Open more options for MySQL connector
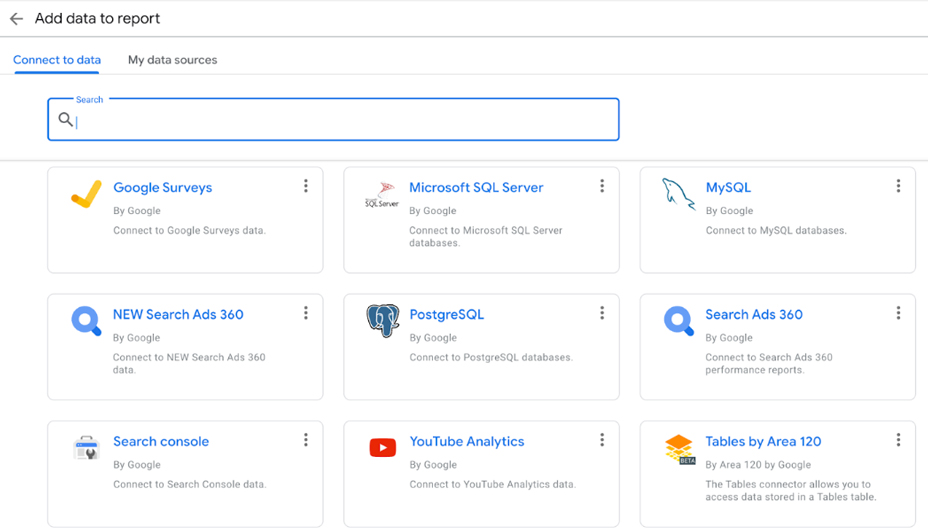928x530 pixels. coord(898,186)
